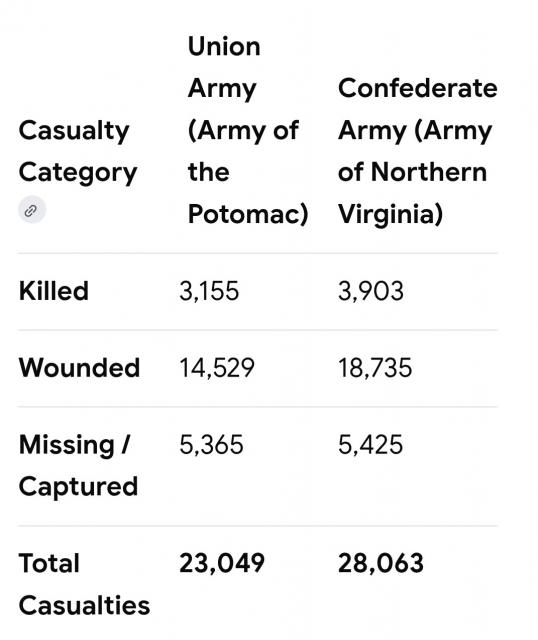538x640 pixels.
Task: Click Union killed value 3,155
Action: pos(209,291)
